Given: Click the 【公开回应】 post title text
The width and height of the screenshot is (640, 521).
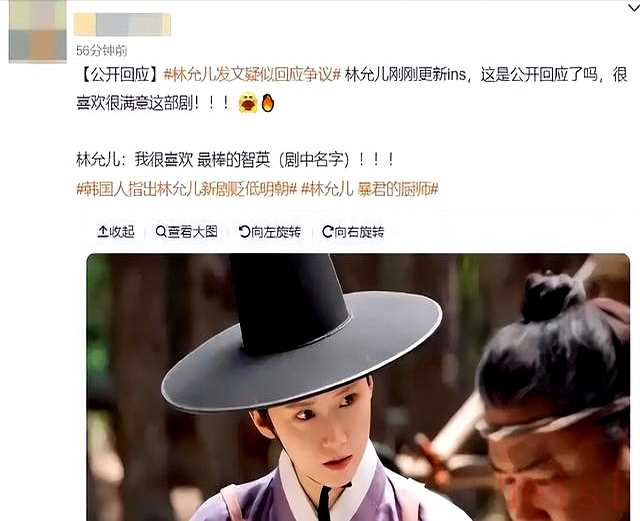Looking at the screenshot, I should [x=120, y=75].
